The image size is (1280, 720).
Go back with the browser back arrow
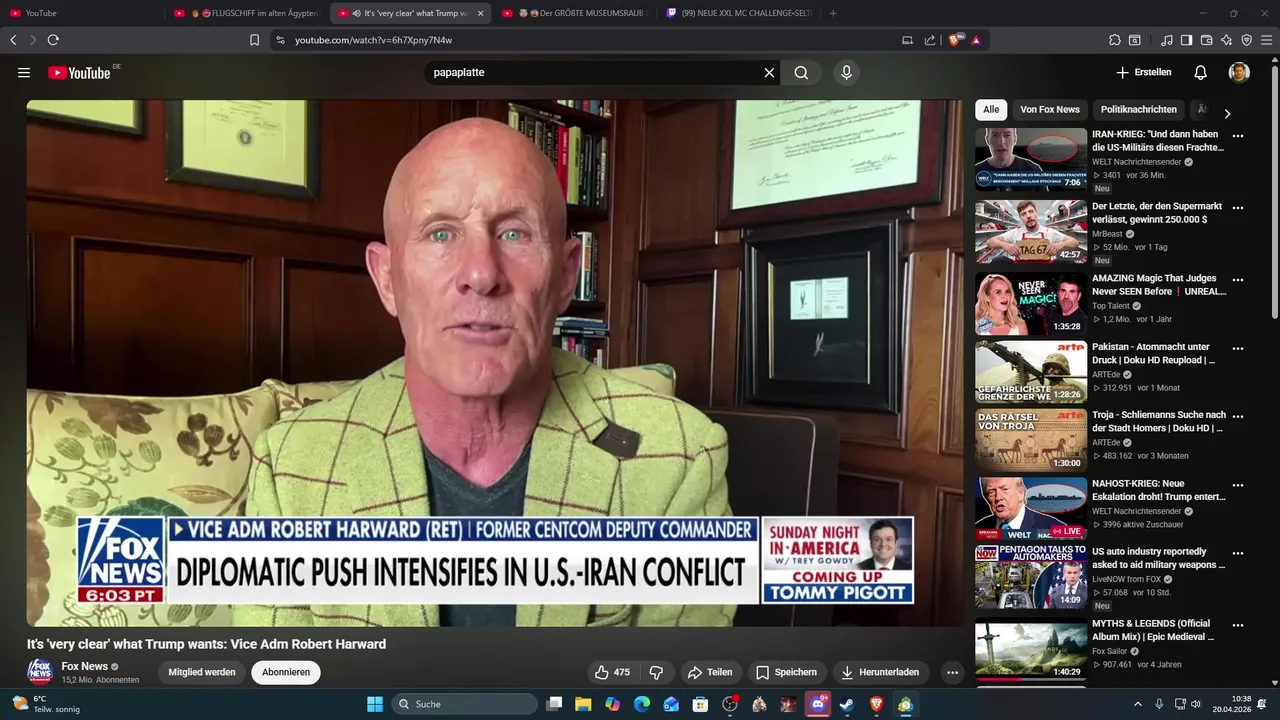[x=13, y=40]
